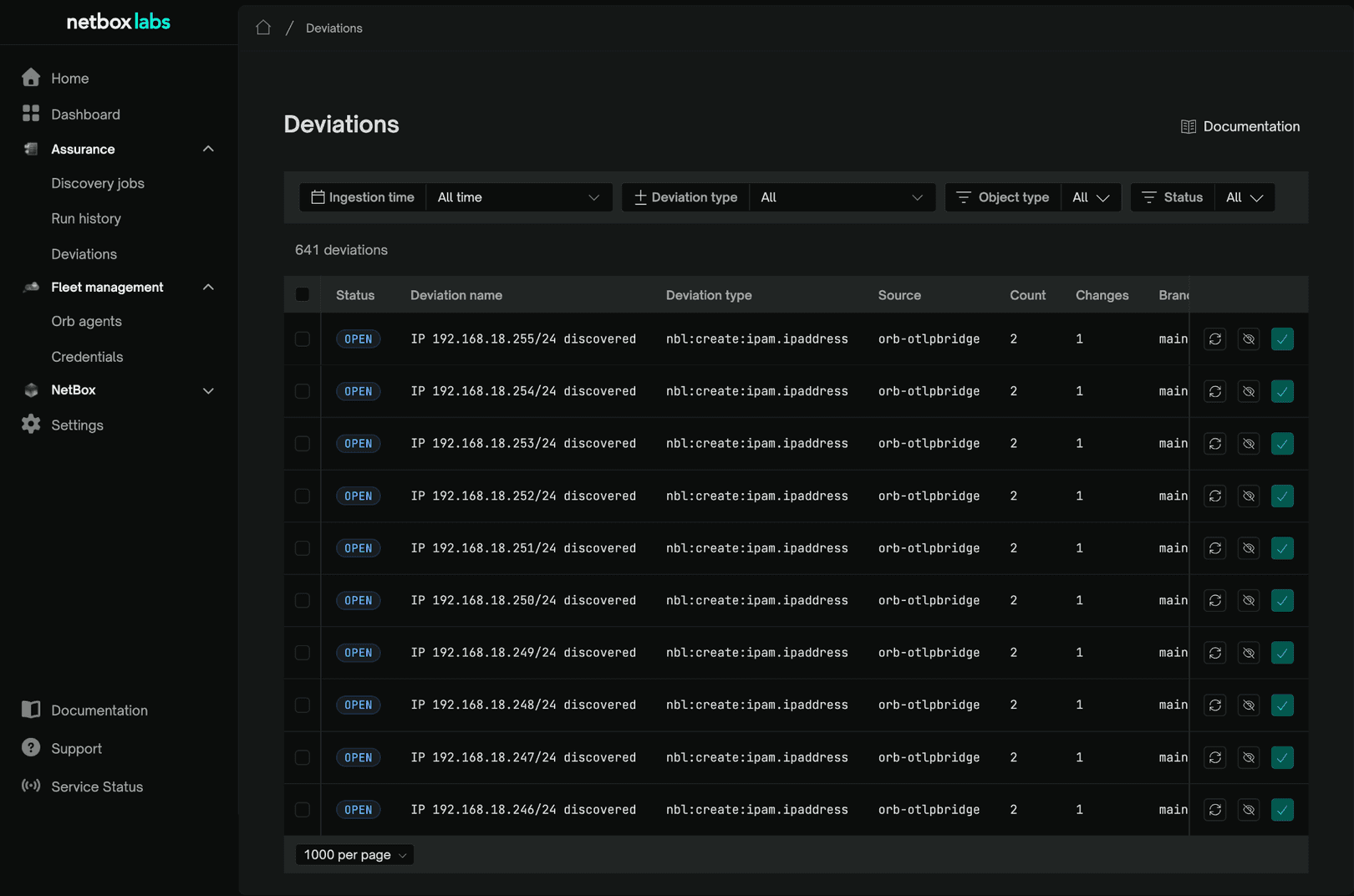Image resolution: width=1354 pixels, height=896 pixels.
Task: Open the Status filter All dropdown
Action: pos(1245,197)
